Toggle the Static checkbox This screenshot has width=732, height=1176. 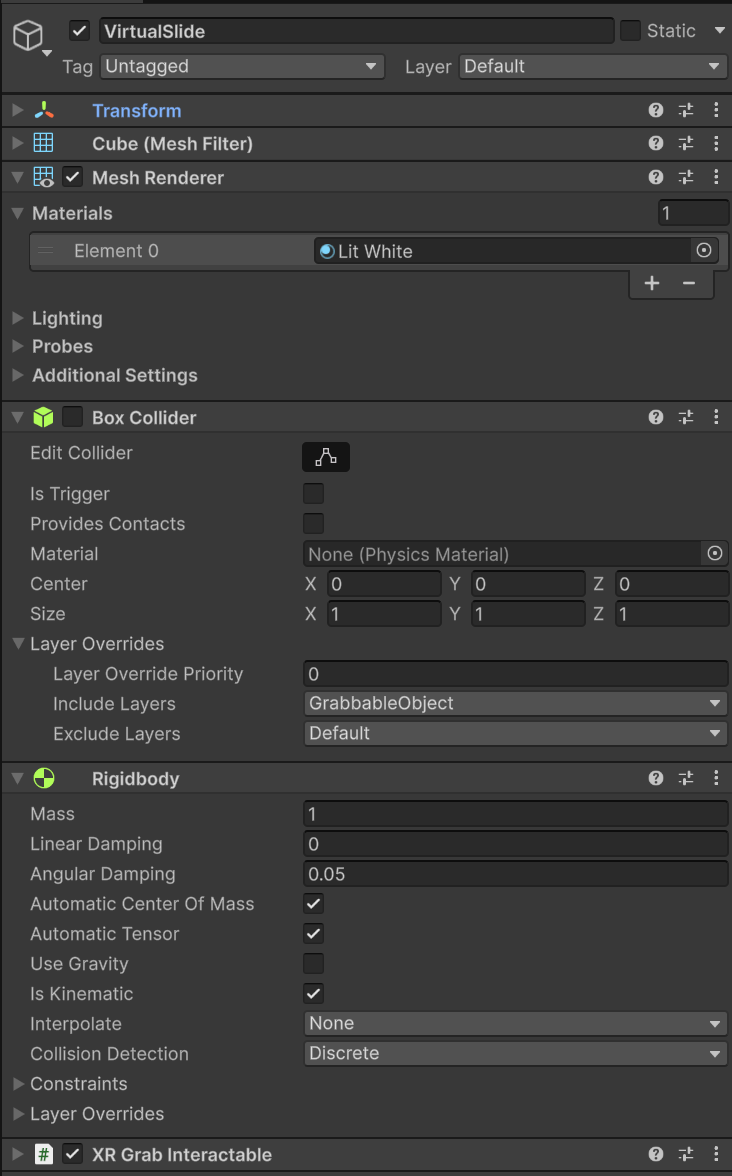click(x=630, y=31)
